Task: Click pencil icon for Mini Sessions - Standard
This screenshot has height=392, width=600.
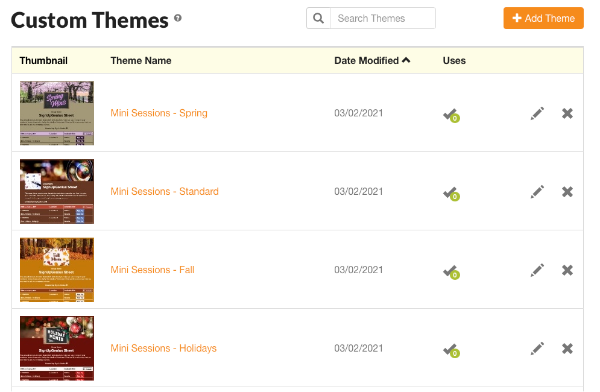Action: (537, 192)
